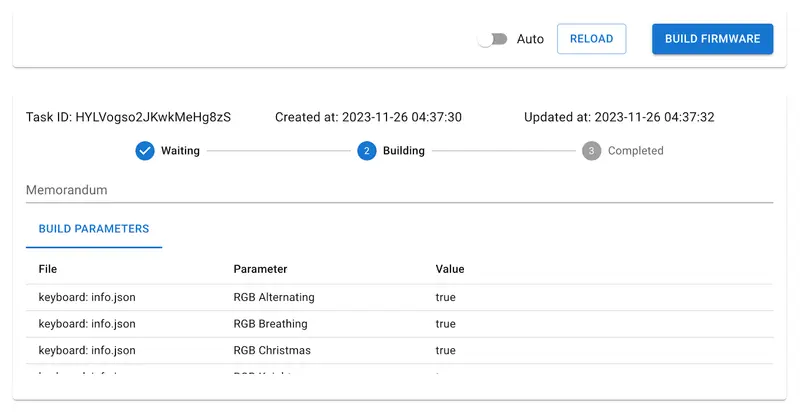The height and width of the screenshot is (412, 800).
Task: Select the Waiting step label
Action: [x=180, y=151]
